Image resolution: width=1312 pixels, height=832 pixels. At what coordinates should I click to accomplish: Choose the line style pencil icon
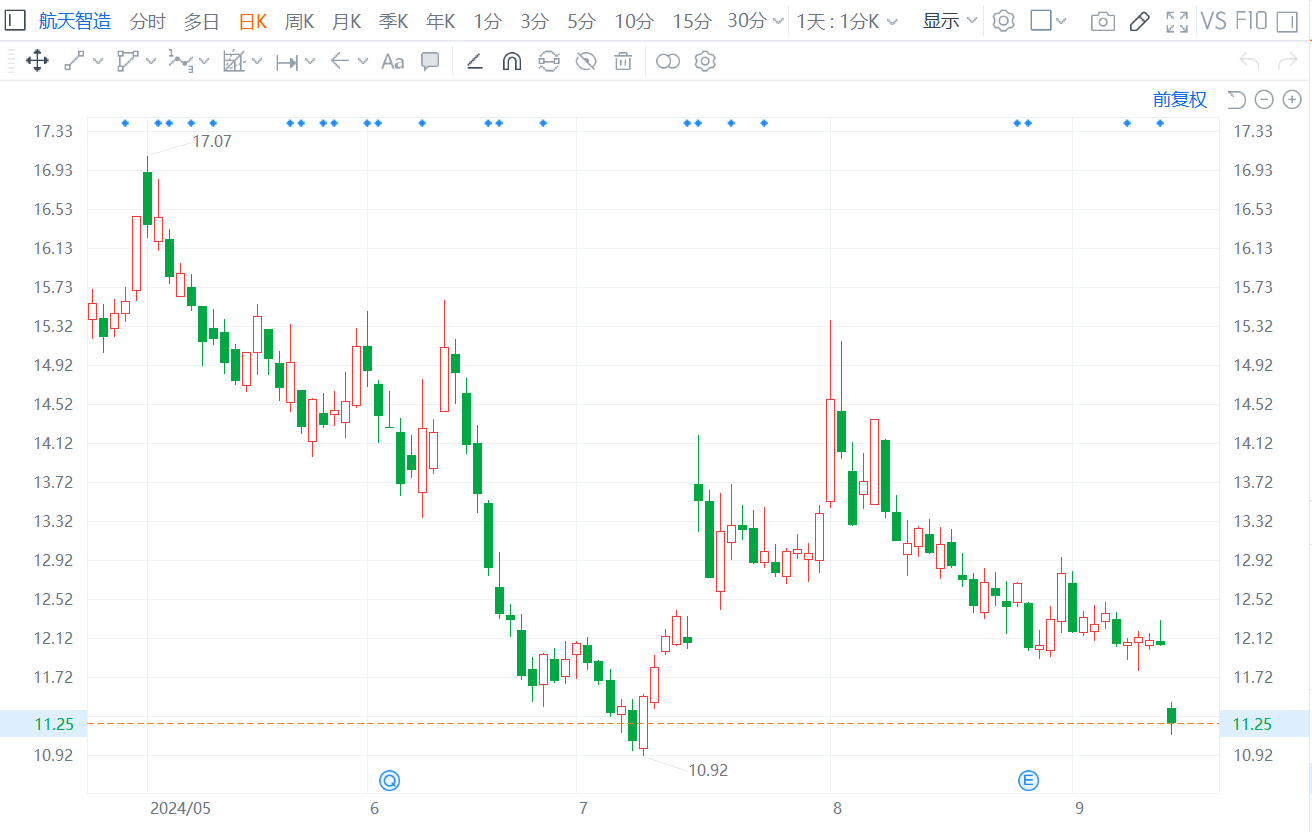pyautogui.click(x=475, y=62)
